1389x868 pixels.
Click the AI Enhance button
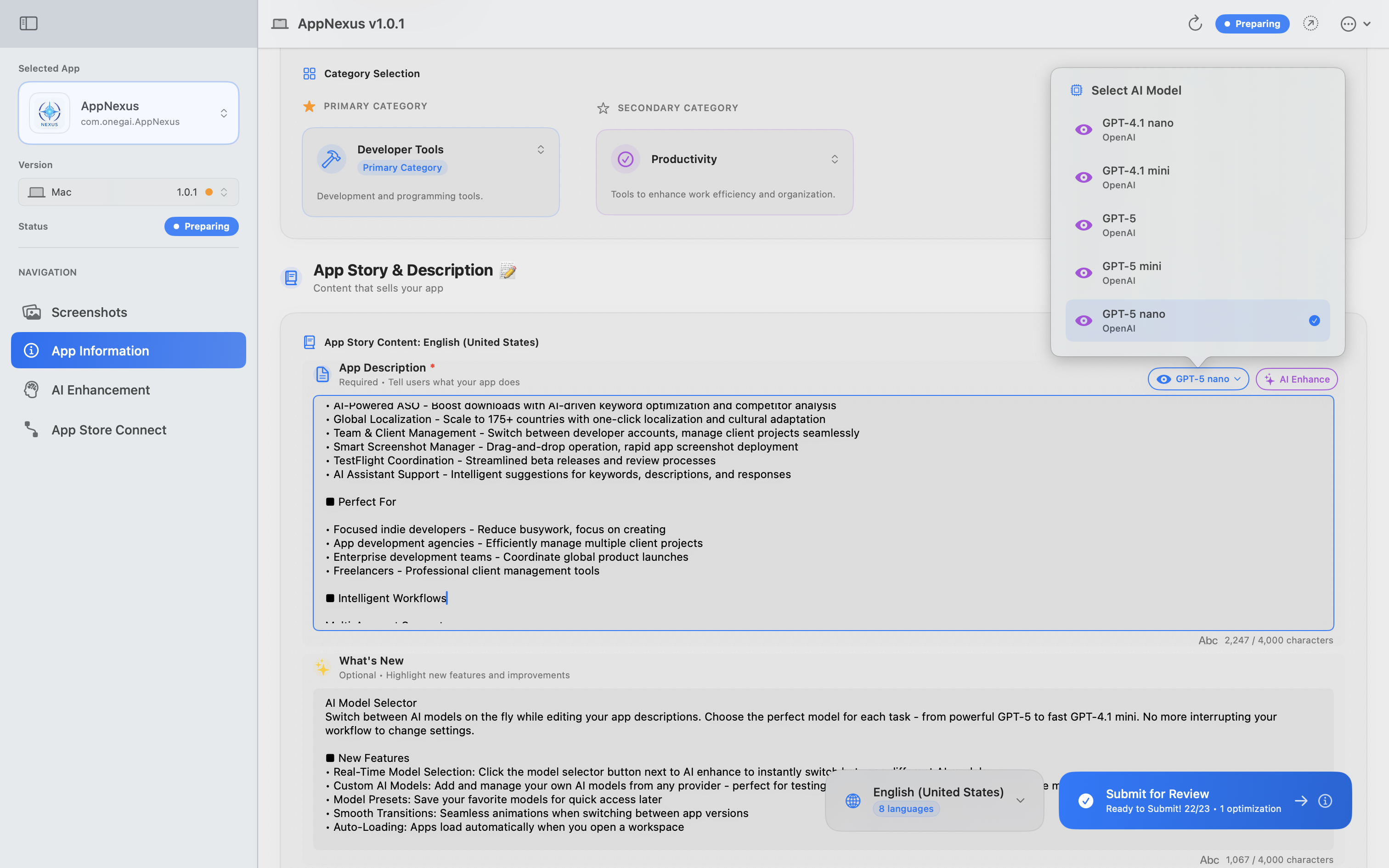click(1297, 379)
